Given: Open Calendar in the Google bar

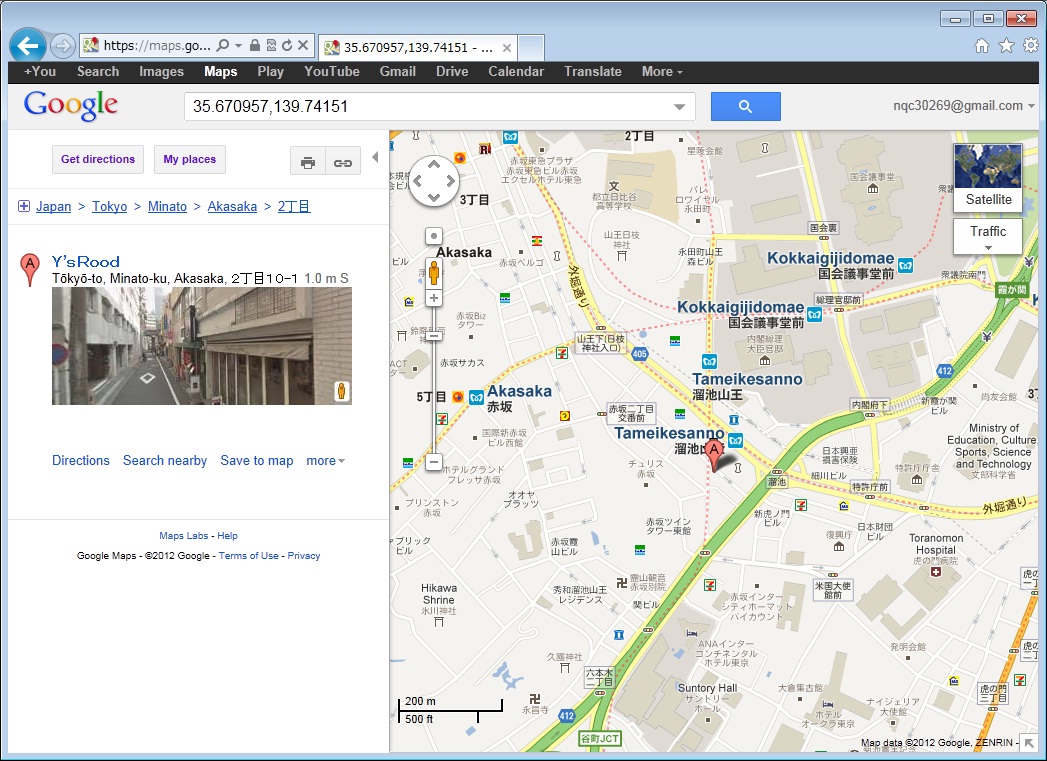Looking at the screenshot, I should click(x=516, y=71).
